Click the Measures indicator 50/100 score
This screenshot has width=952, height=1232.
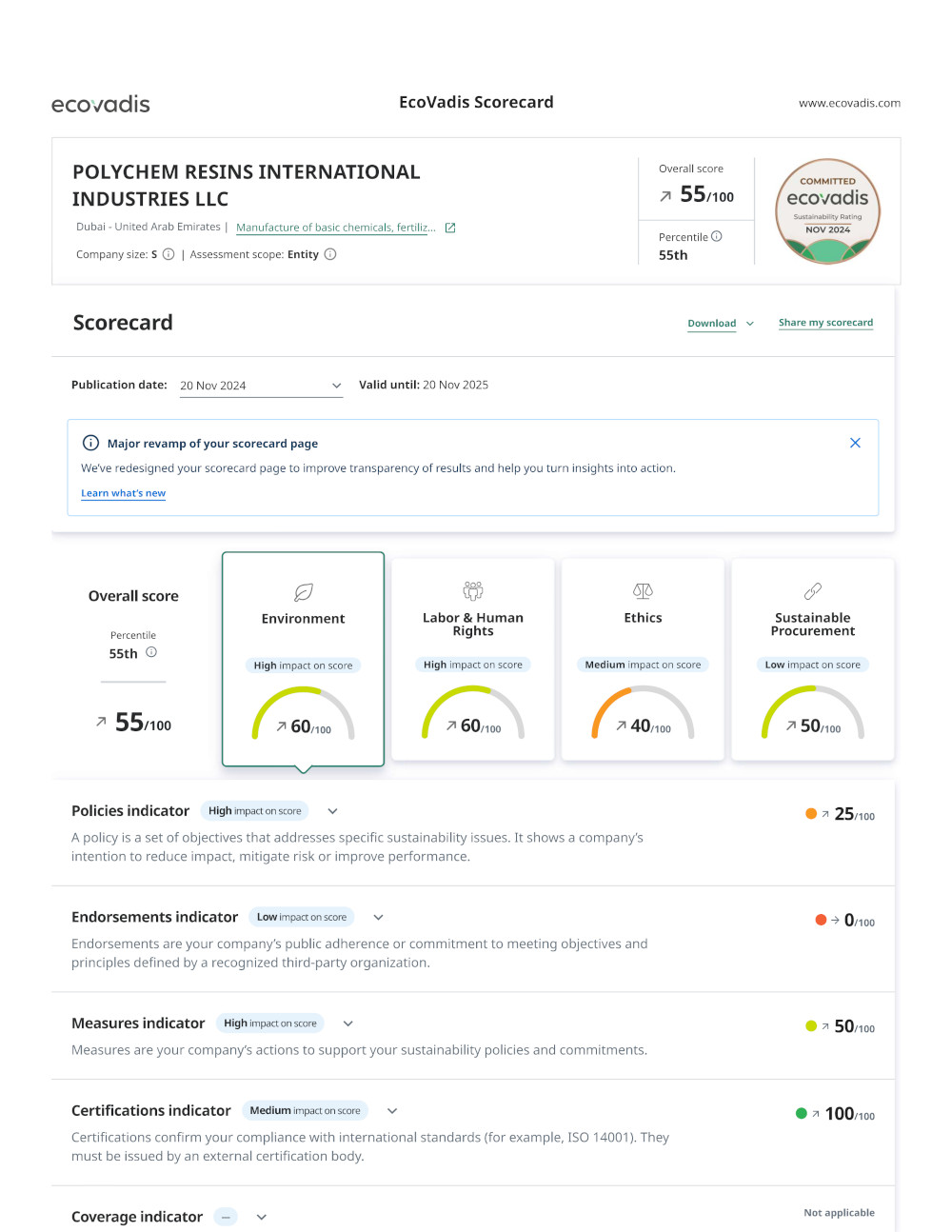pyautogui.click(x=855, y=1026)
